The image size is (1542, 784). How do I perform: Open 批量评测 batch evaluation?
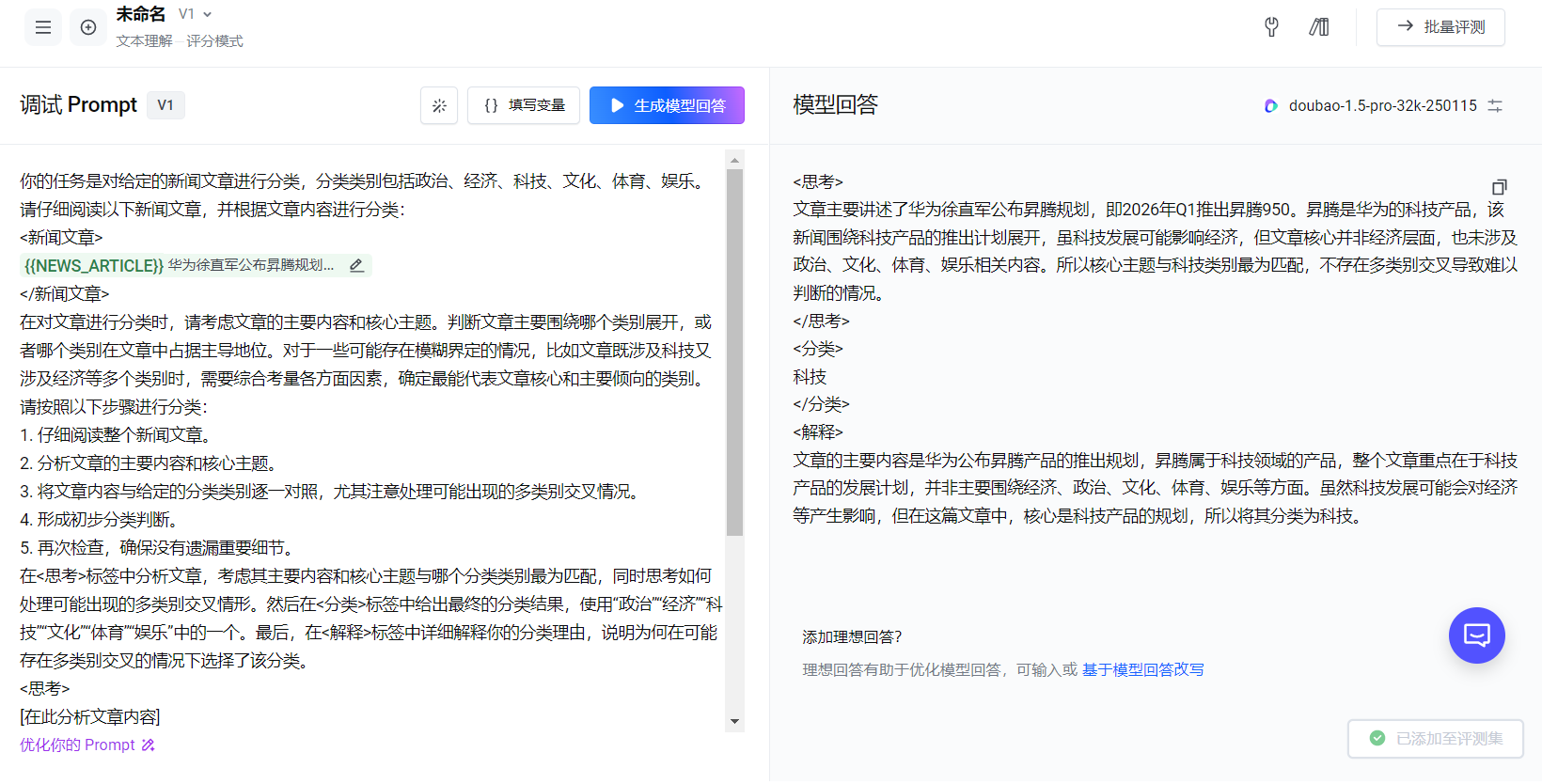(x=1440, y=27)
